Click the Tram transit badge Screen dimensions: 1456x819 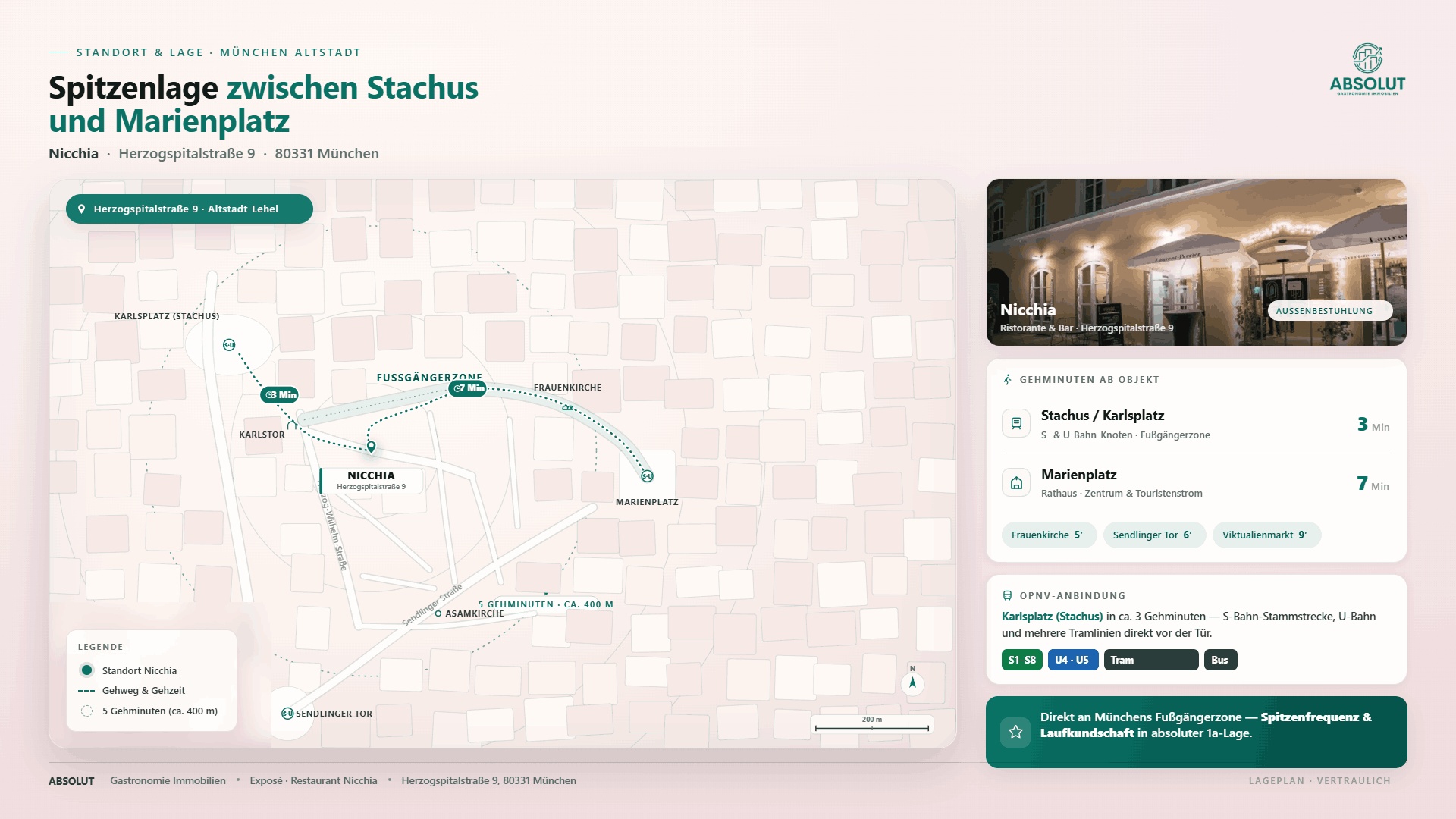[x=1150, y=661]
